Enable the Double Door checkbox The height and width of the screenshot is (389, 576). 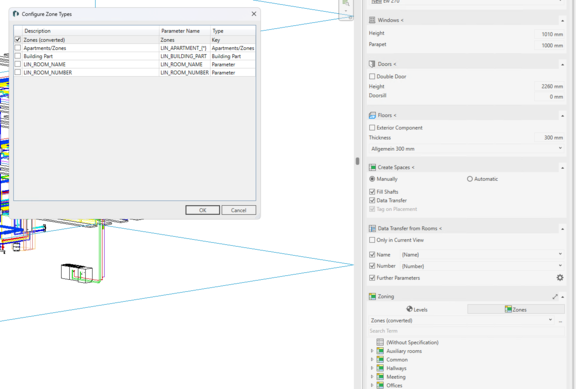372,76
